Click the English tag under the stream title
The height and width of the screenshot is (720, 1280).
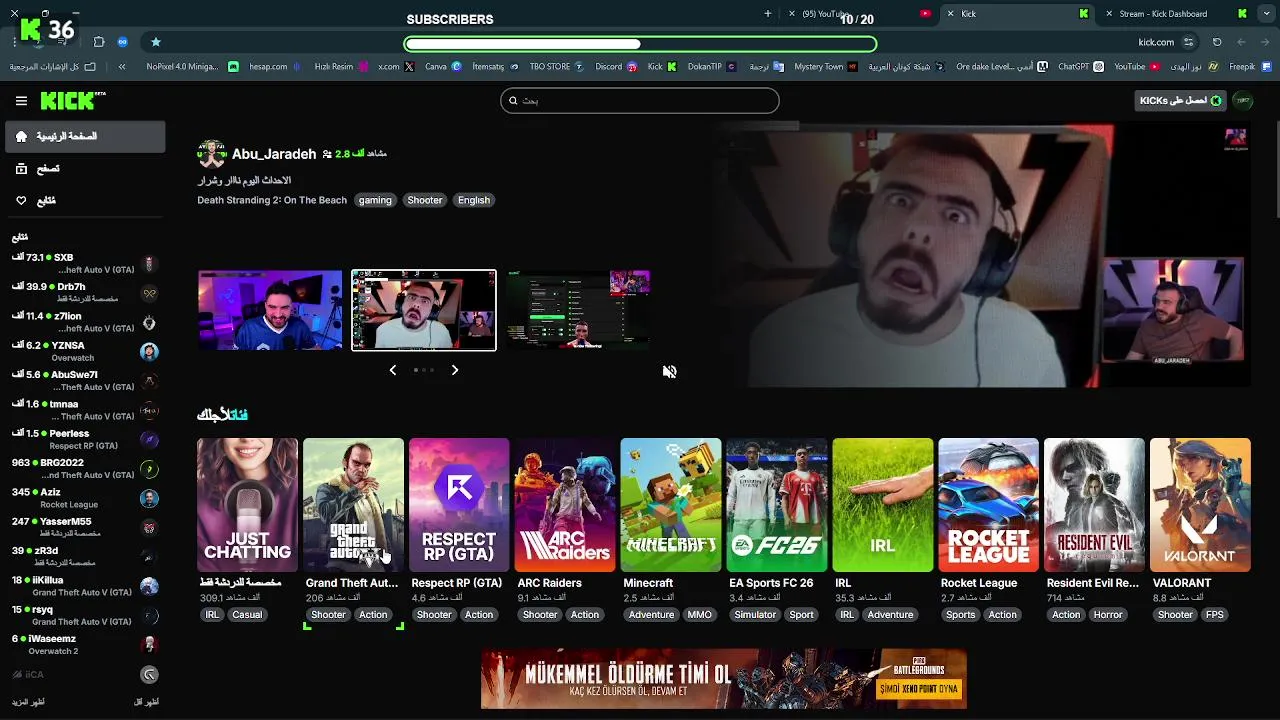pyautogui.click(x=474, y=200)
